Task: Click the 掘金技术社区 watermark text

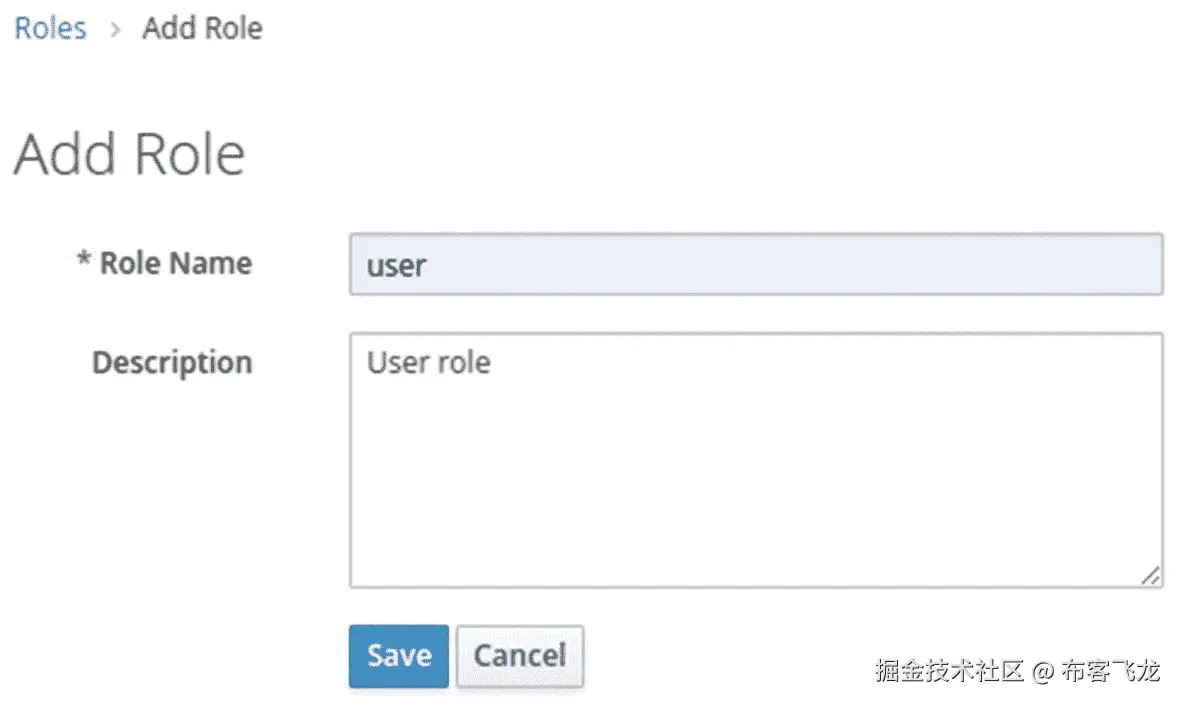Action: pos(949,670)
